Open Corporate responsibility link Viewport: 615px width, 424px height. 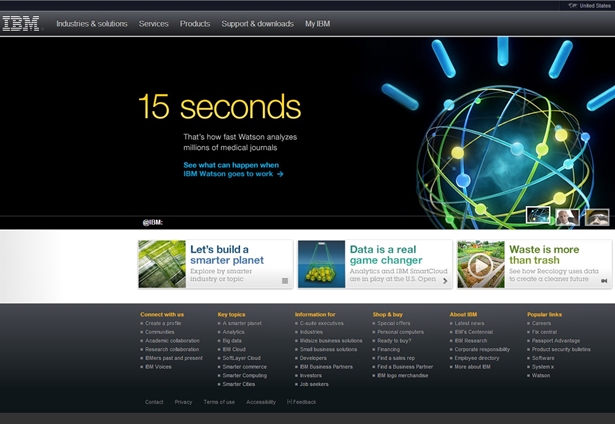tap(482, 349)
